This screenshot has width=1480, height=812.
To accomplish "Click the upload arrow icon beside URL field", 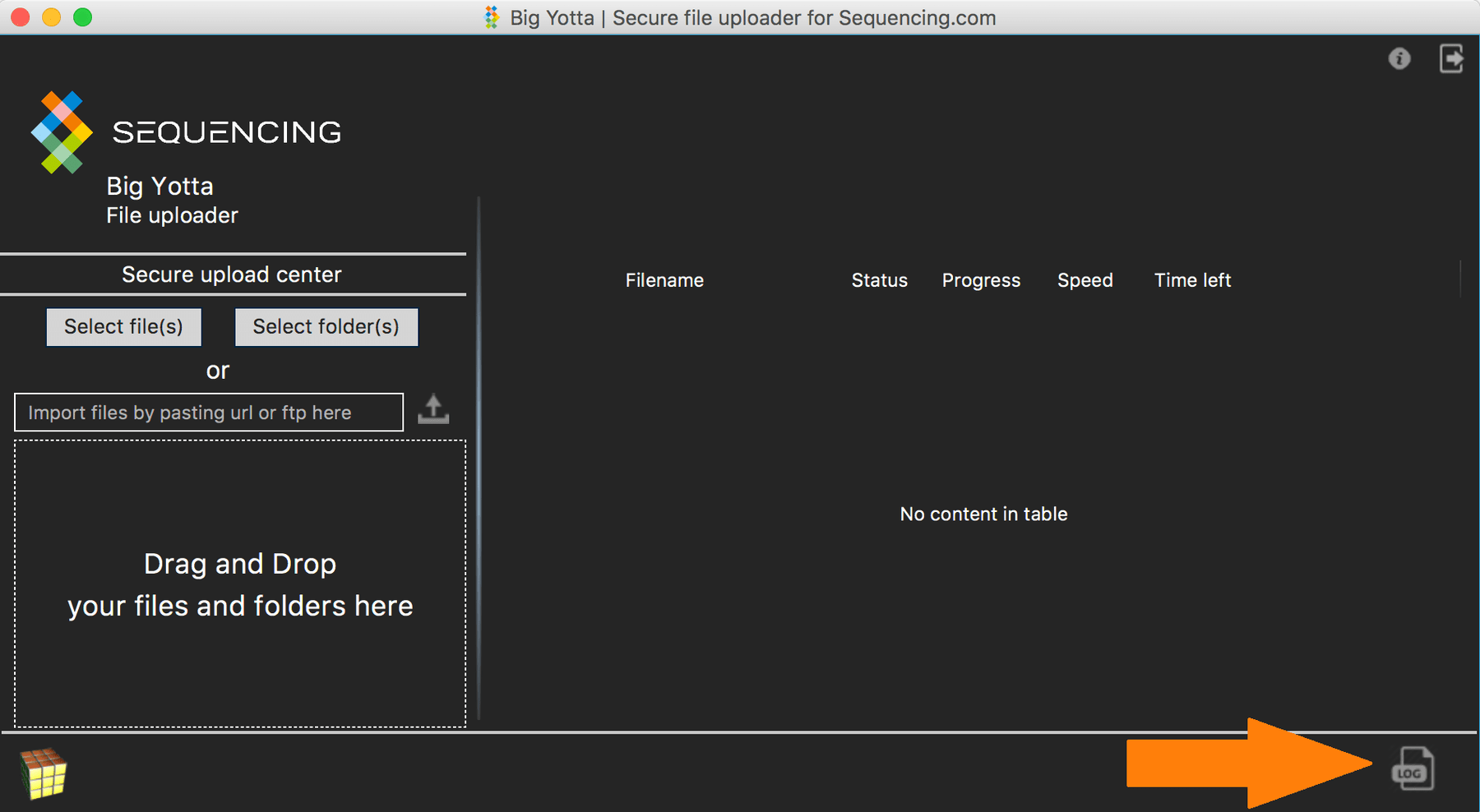I will (433, 409).
